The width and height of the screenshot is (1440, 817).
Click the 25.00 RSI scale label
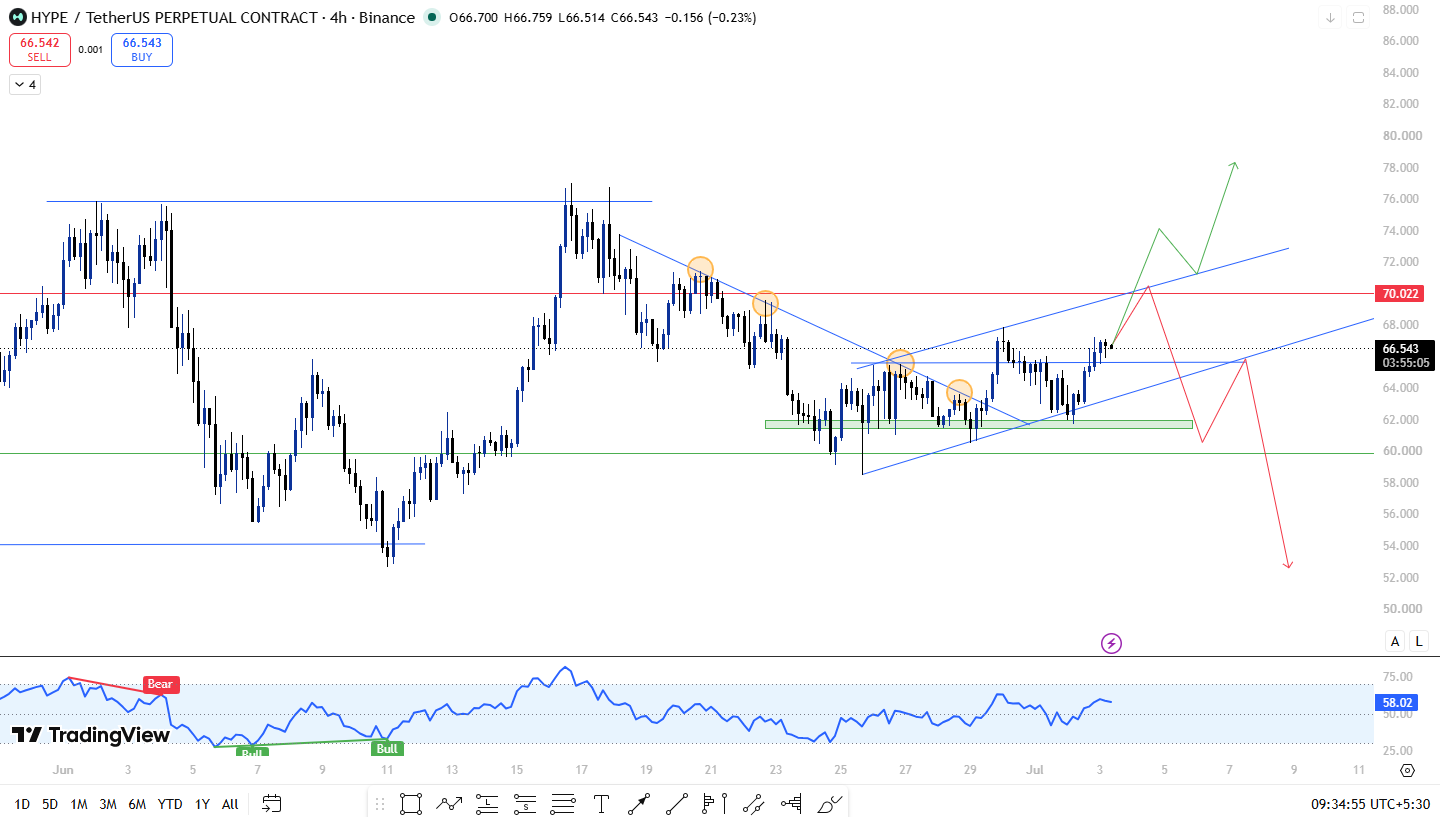pyautogui.click(x=1397, y=751)
